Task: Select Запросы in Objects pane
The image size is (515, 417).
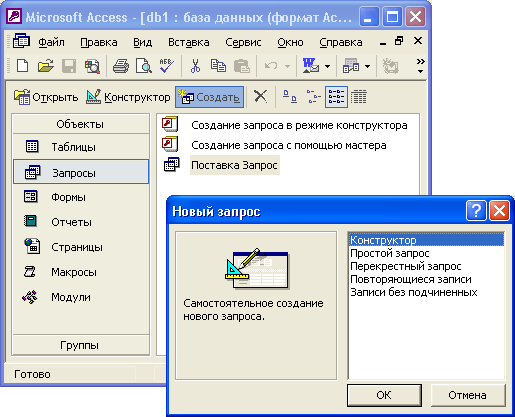Action: click(x=81, y=172)
